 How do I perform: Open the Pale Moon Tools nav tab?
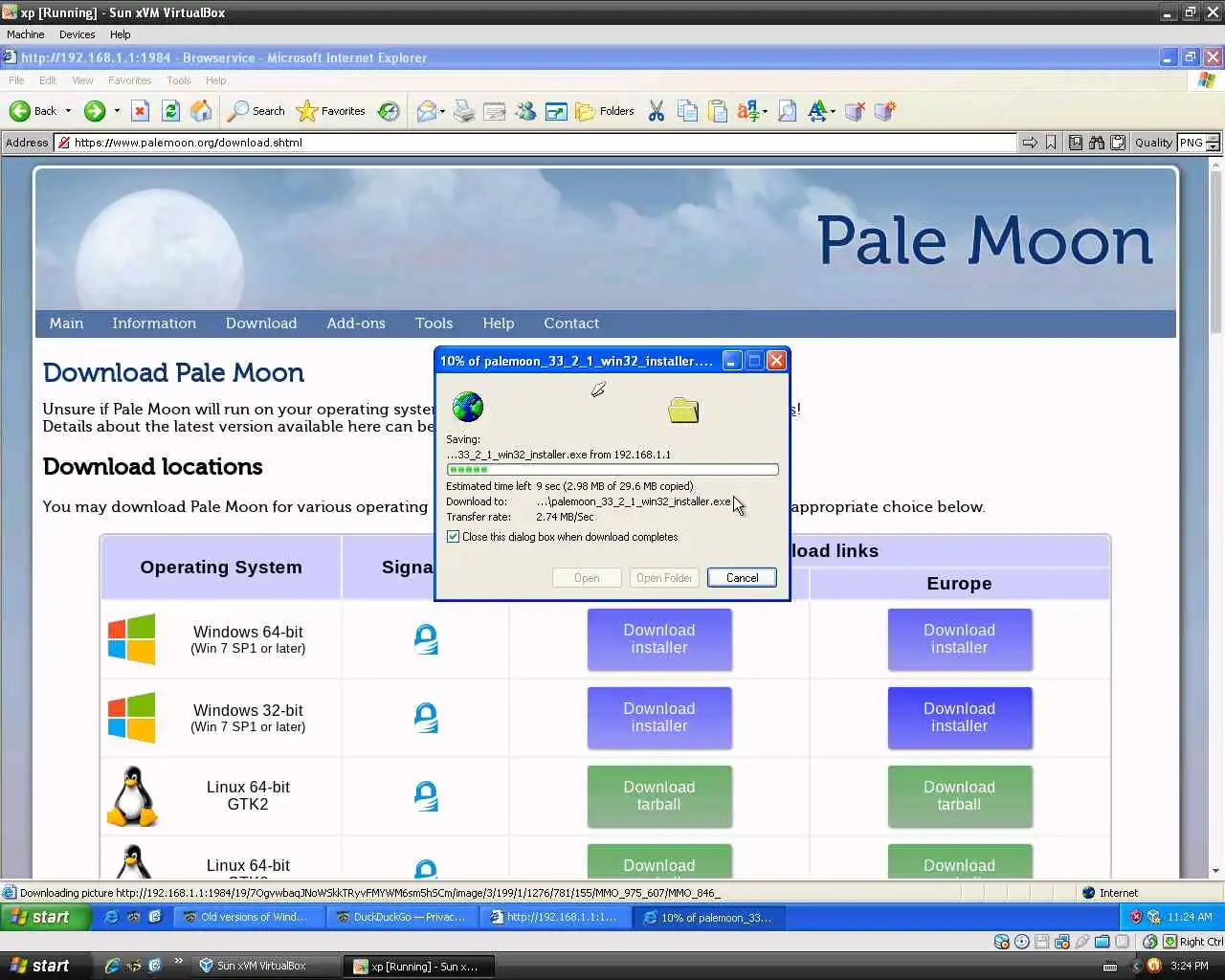point(434,323)
